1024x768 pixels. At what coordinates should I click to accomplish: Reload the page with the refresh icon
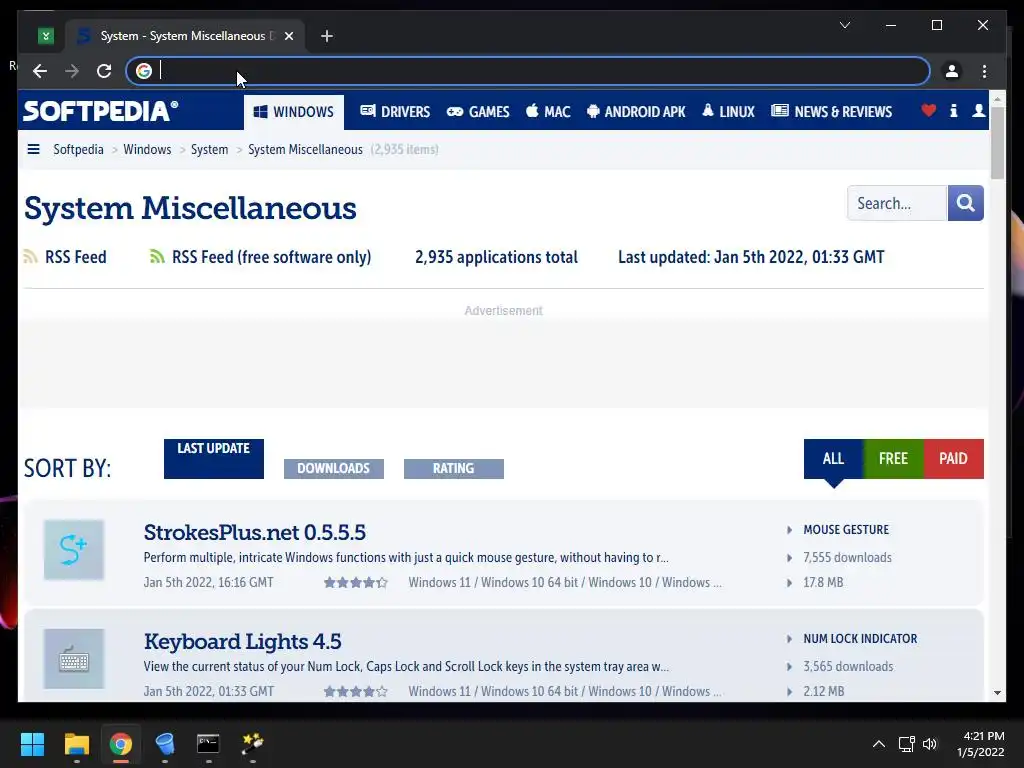pos(104,71)
